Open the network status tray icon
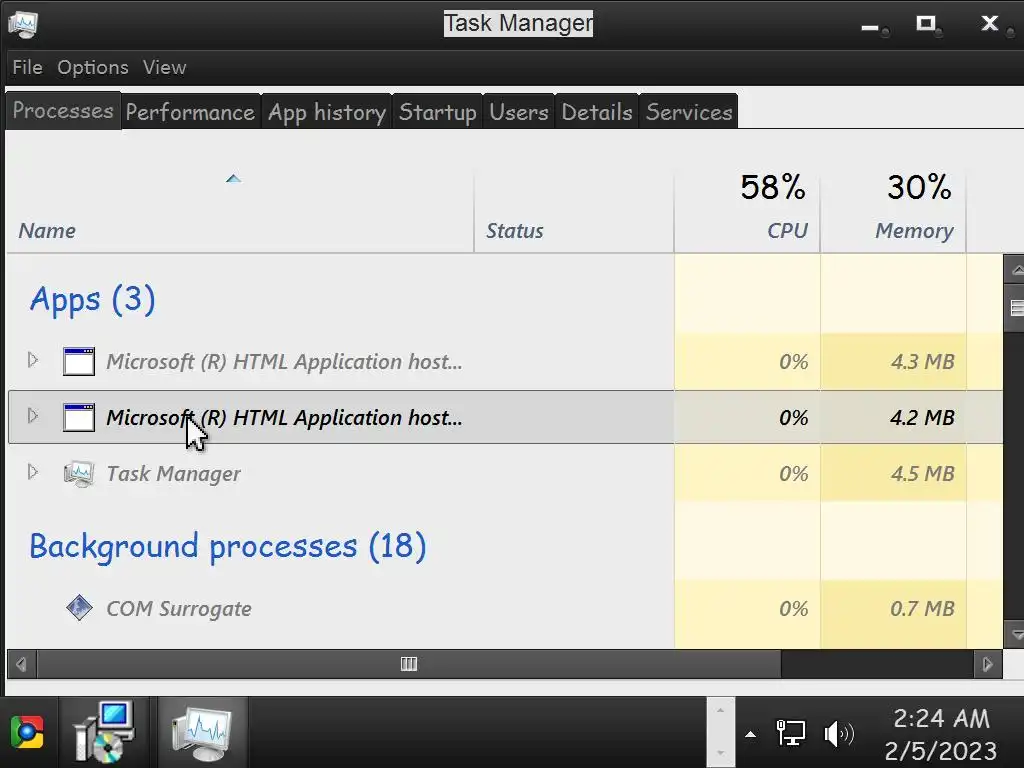The image size is (1024, 768). [790, 733]
